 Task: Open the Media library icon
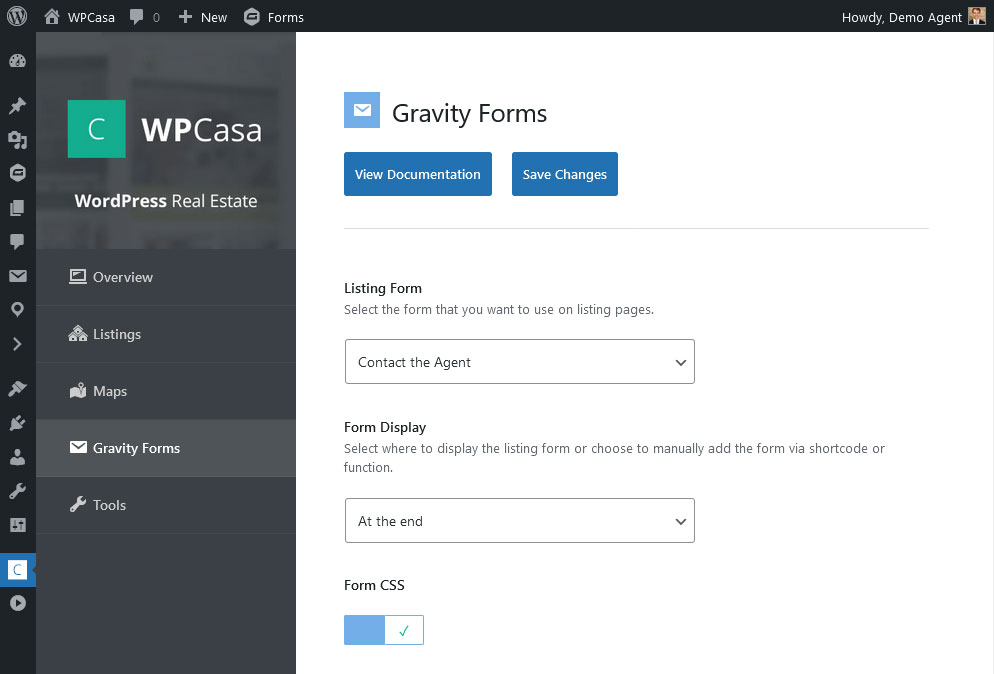point(17,140)
